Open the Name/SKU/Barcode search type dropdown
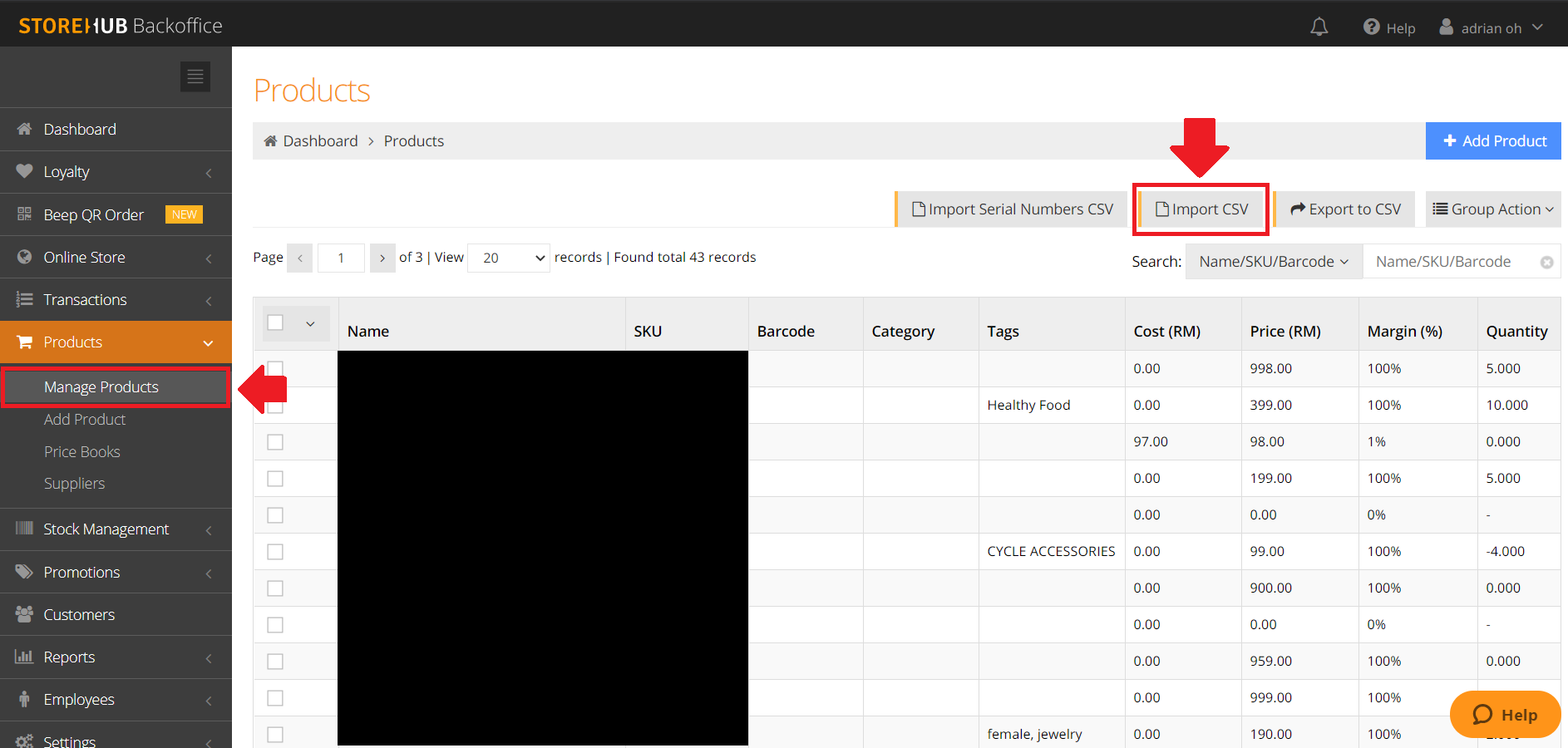Viewport: 1568px width, 748px height. (1274, 262)
